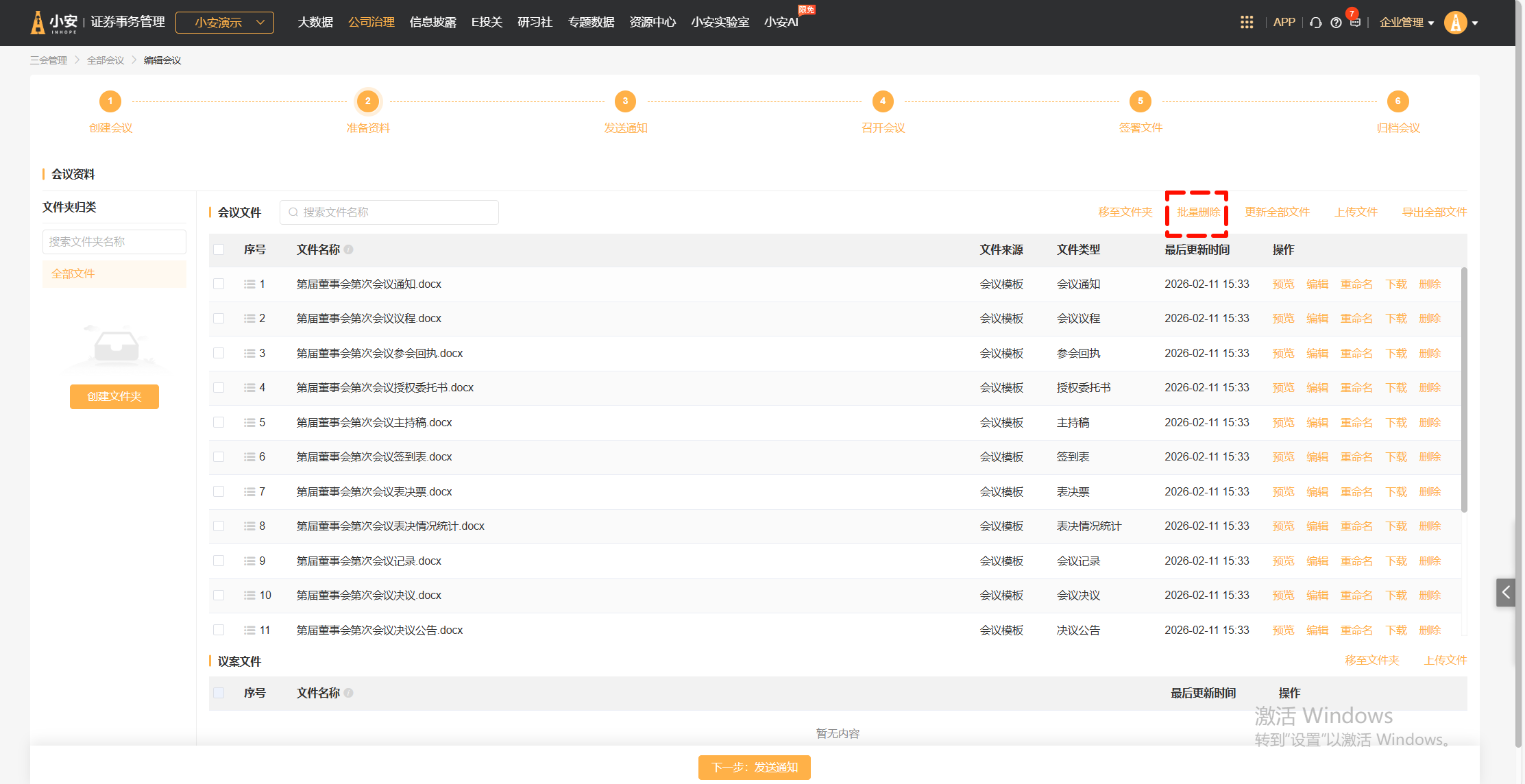This screenshot has height=784, width=1525.
Task: Click info icon beside 文件名称 in 会议文件 header
Action: (349, 249)
